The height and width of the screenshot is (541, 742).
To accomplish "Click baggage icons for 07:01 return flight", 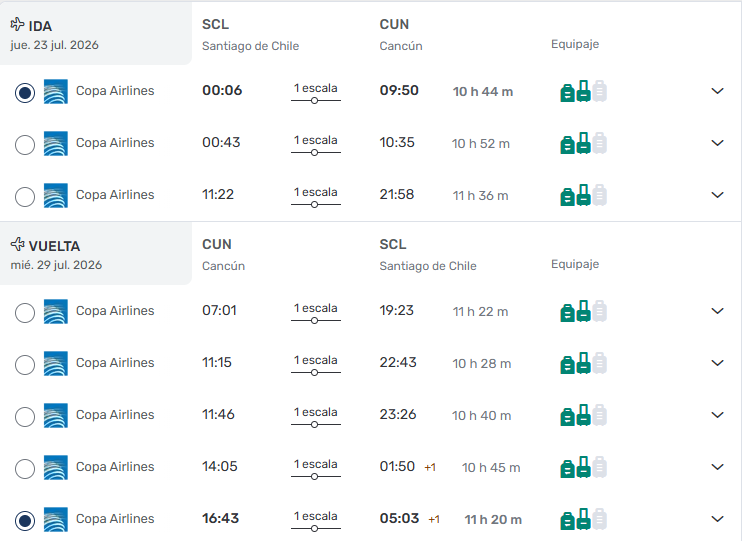I will (583, 311).
